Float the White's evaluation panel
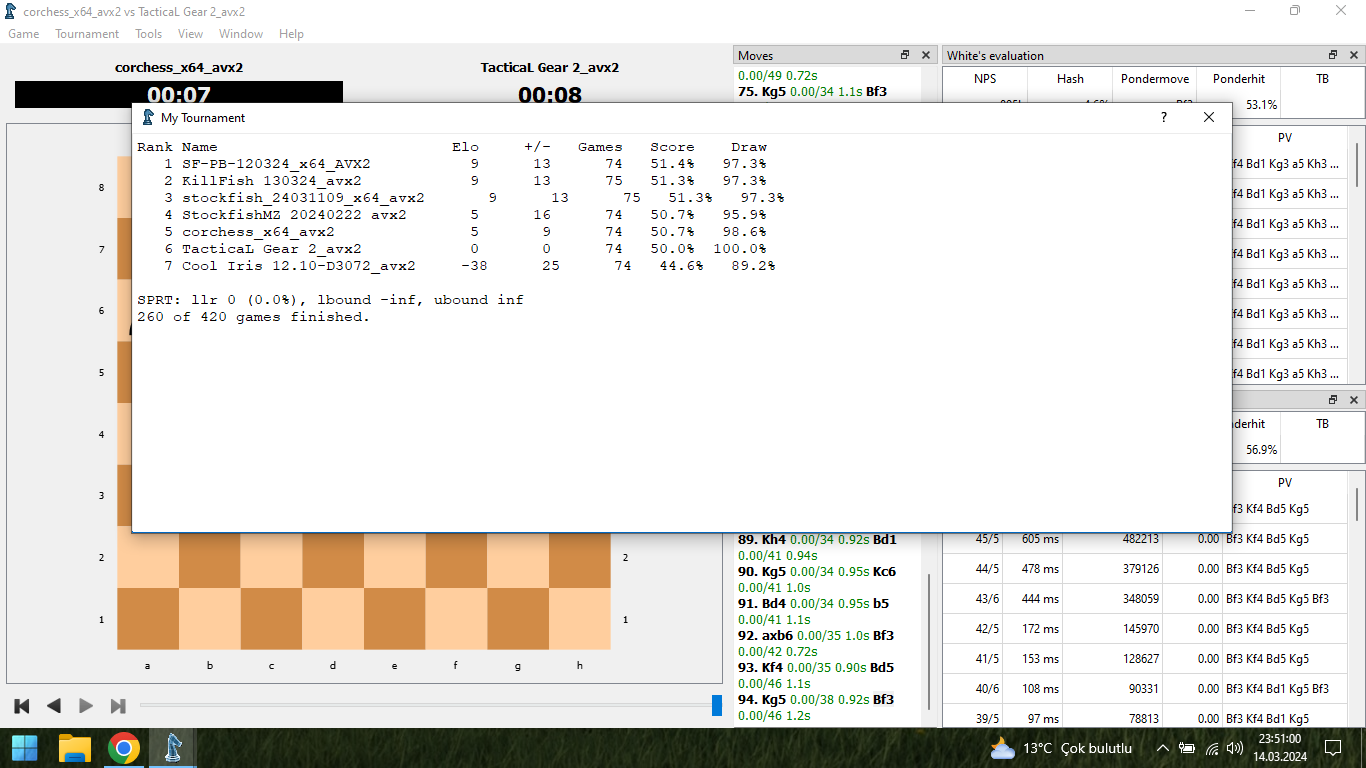Image resolution: width=1366 pixels, height=768 pixels. pyautogui.click(x=1333, y=55)
